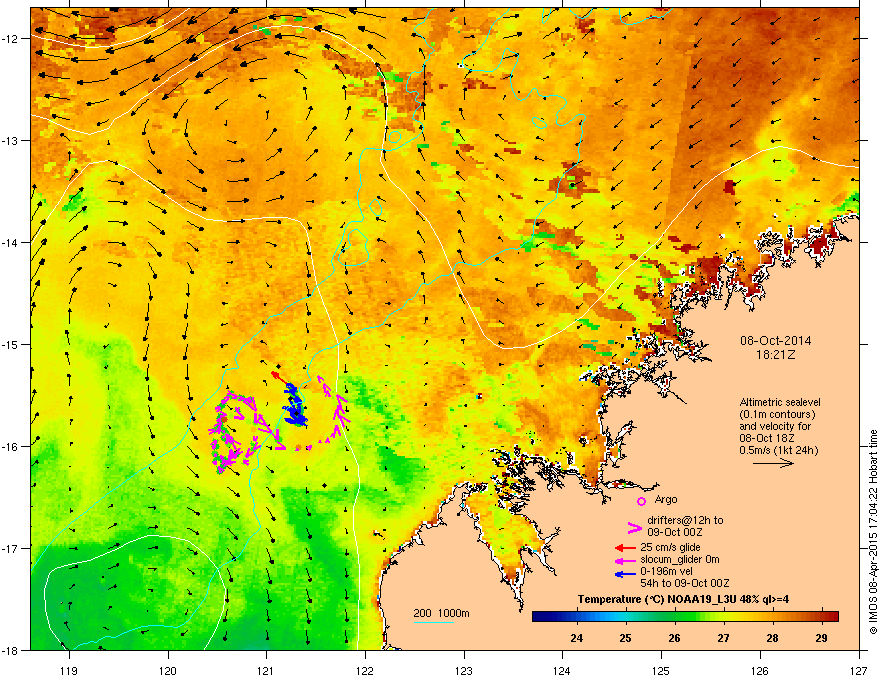Click the magenta slocum_glider legend arrow
This screenshot has height=680, width=880.
(625, 560)
